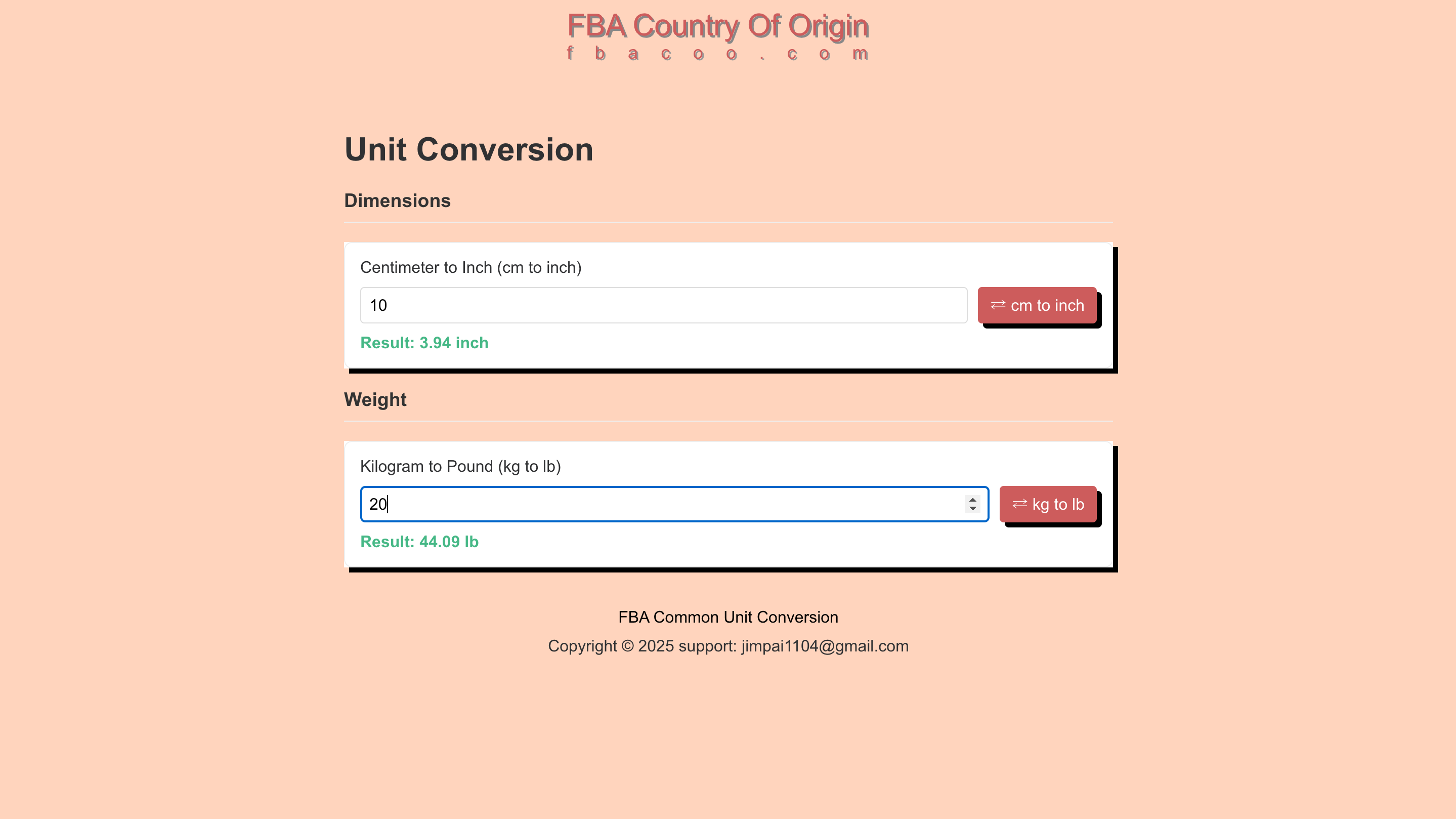Select the cm to inch conversion button
This screenshot has width=1456, height=819.
coord(1038,305)
